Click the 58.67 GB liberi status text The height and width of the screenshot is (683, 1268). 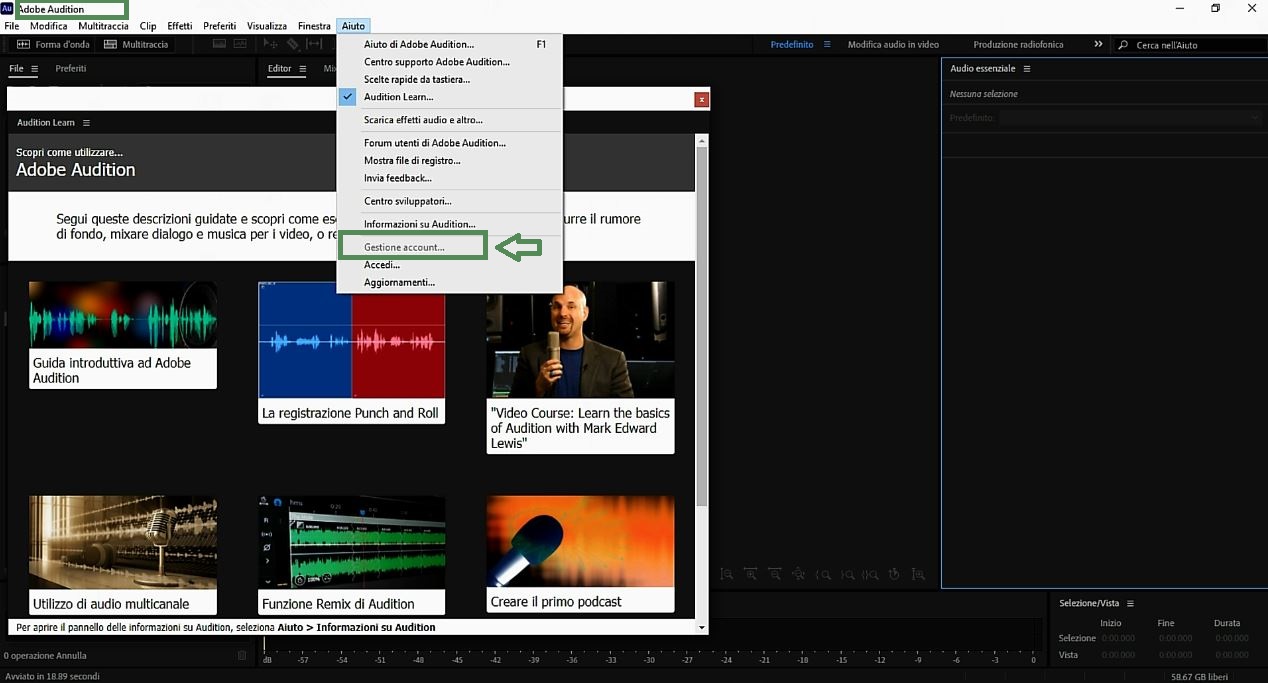pyautogui.click(x=1201, y=676)
